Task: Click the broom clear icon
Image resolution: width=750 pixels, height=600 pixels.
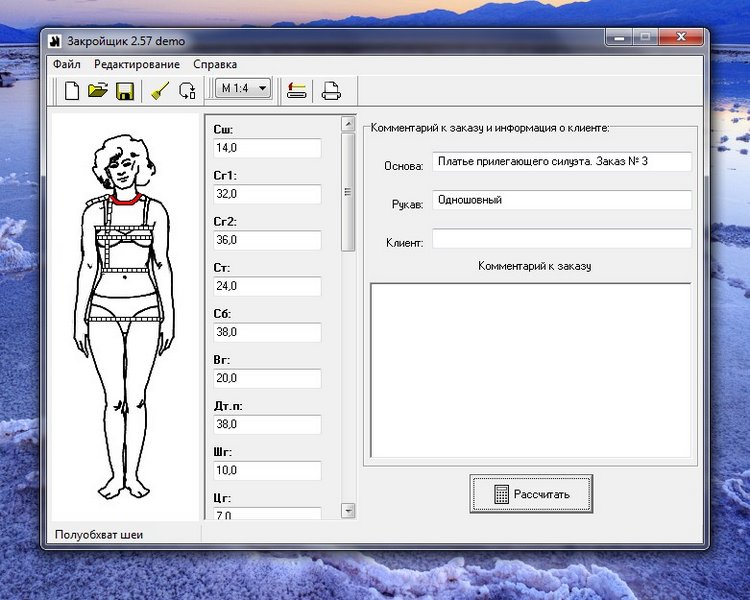Action: click(159, 91)
